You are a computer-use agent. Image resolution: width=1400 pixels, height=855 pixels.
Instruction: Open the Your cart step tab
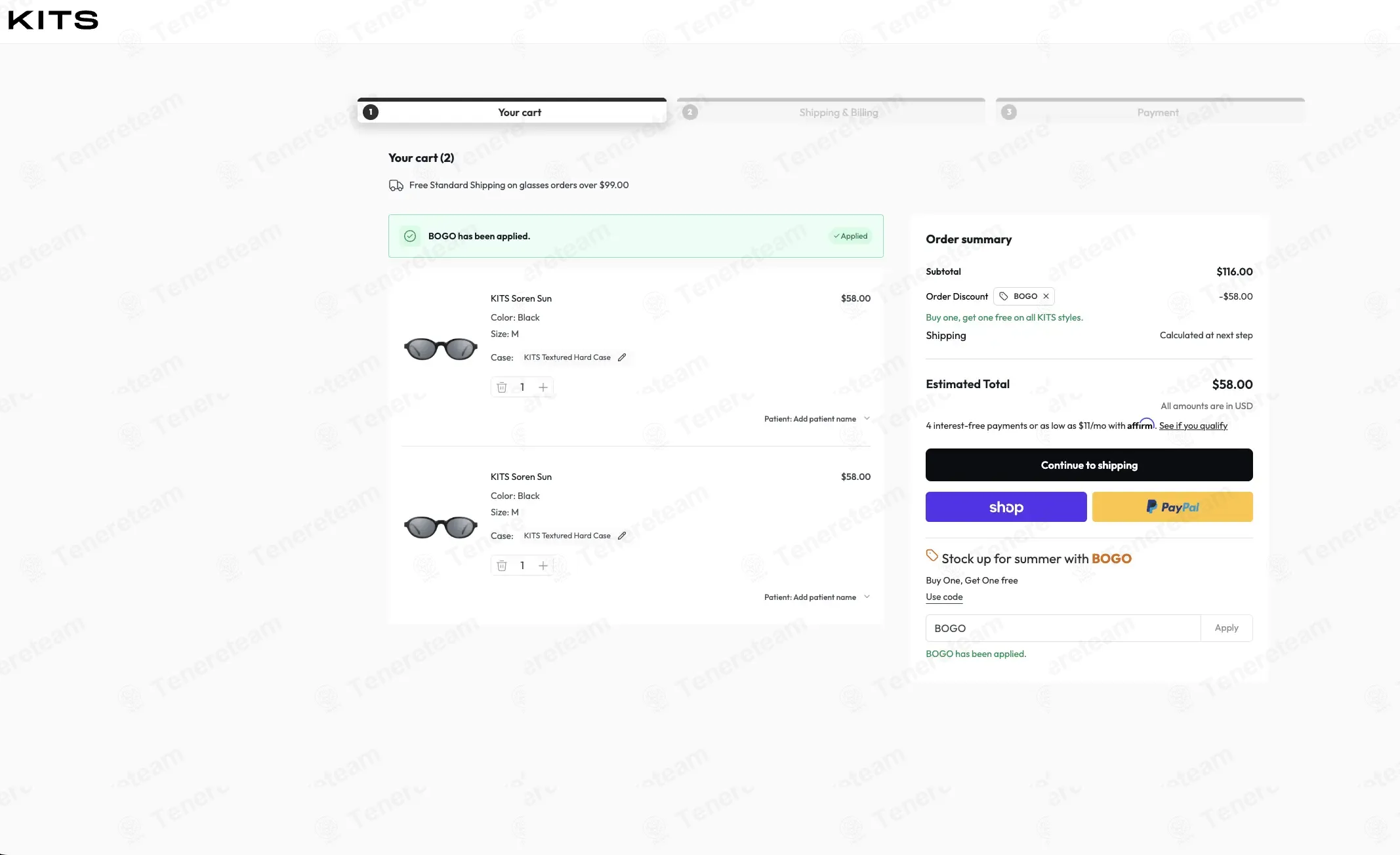pyautogui.click(x=512, y=111)
